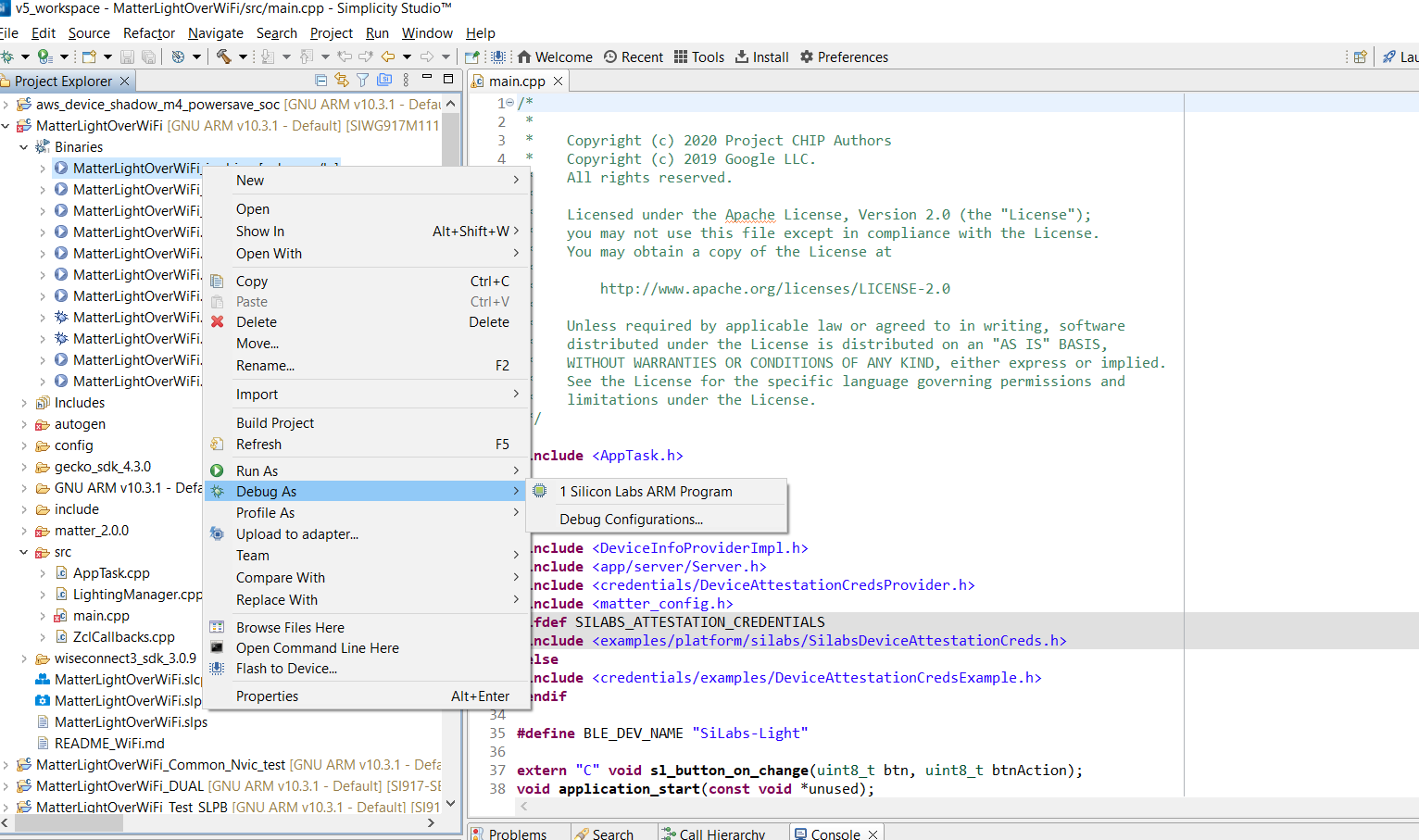
Task: Select Flash to Device in context menu
Action: (286, 669)
